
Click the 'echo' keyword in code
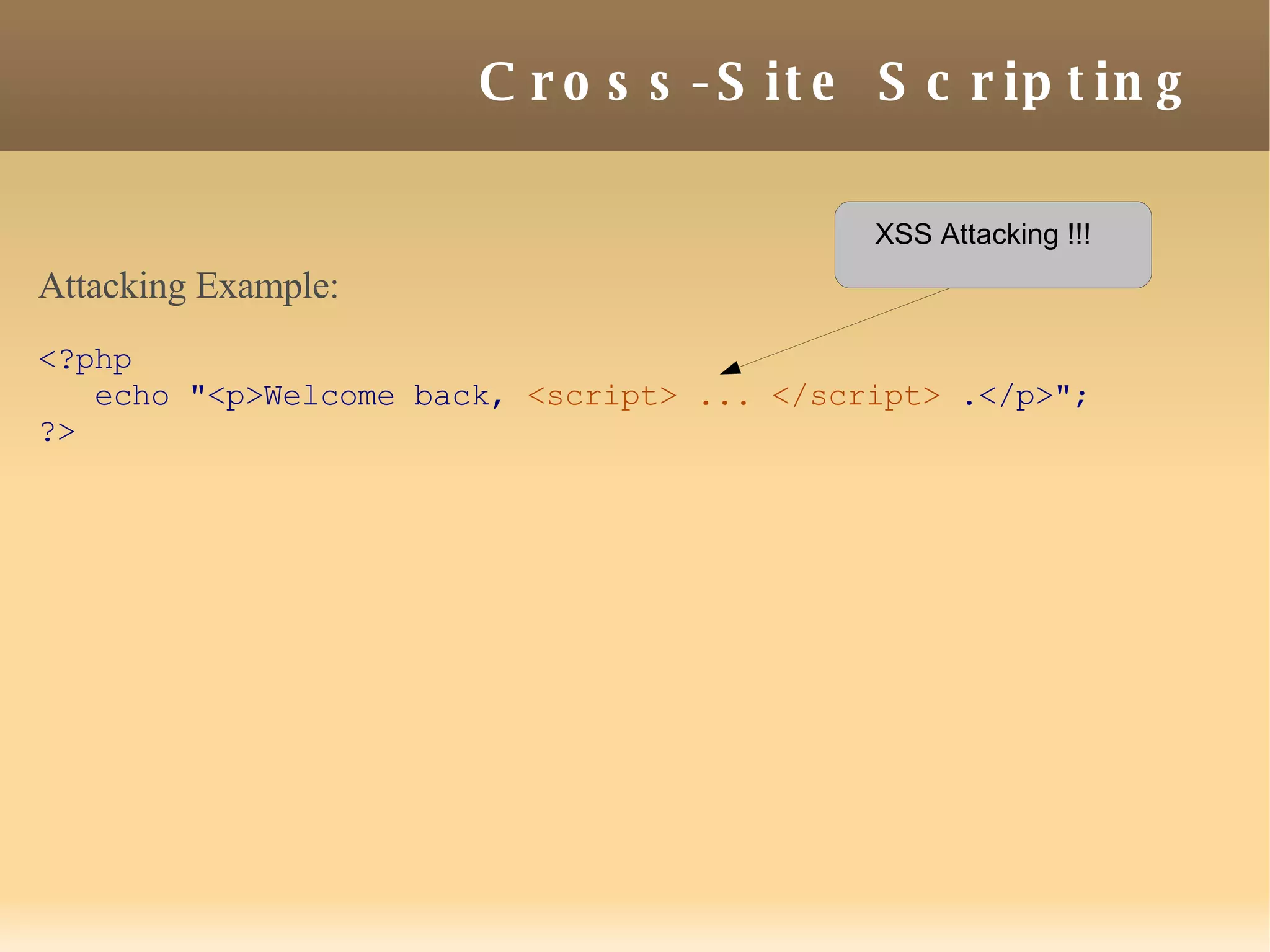[x=131, y=396]
